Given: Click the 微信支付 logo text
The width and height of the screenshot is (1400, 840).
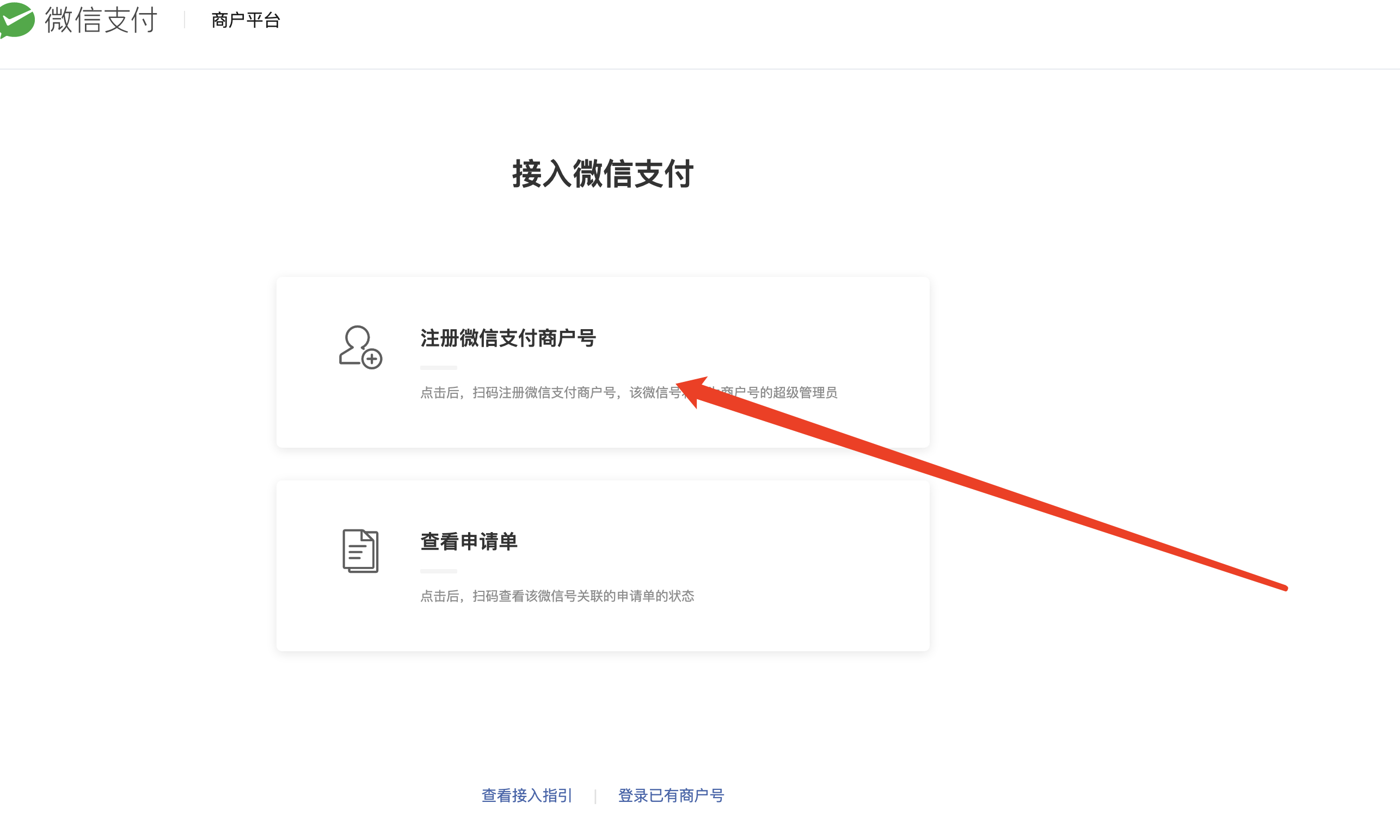Looking at the screenshot, I should click(101, 20).
